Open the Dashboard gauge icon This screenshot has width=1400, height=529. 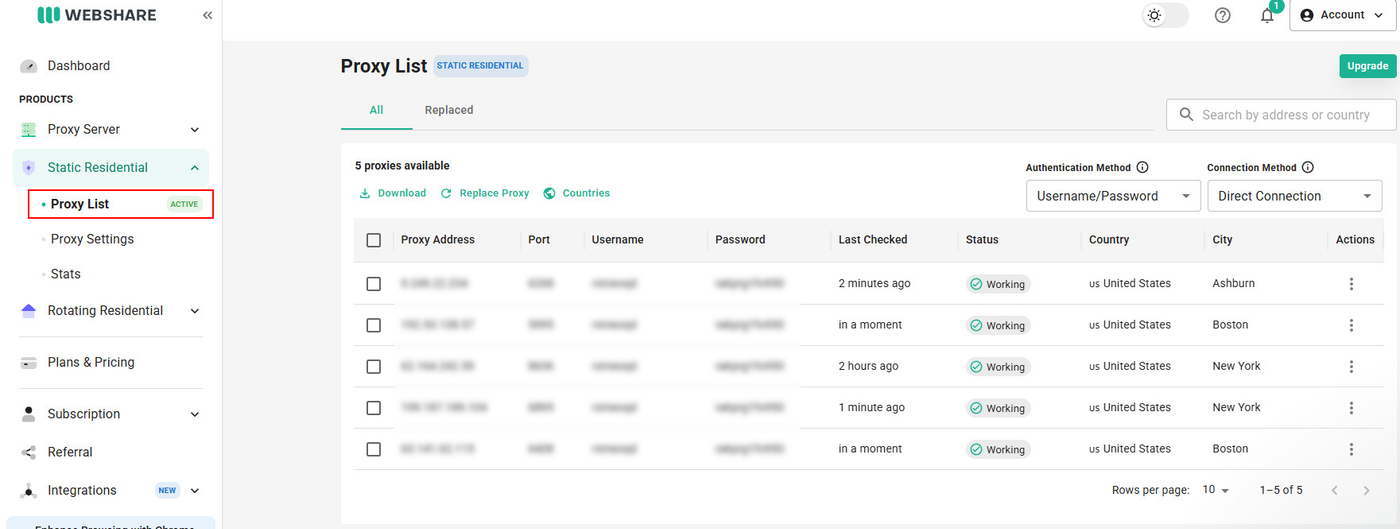click(28, 66)
